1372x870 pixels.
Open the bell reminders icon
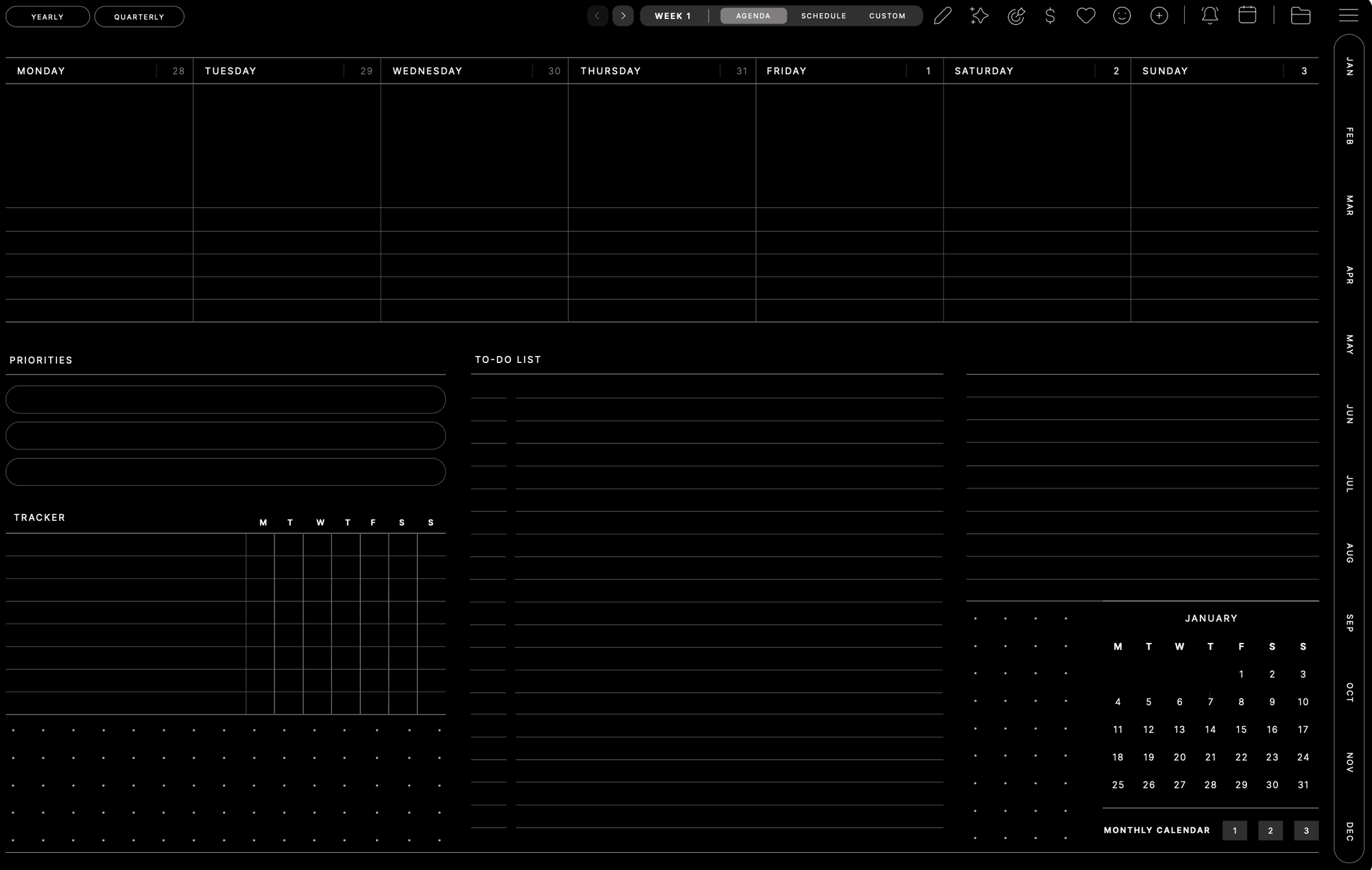[1210, 16]
